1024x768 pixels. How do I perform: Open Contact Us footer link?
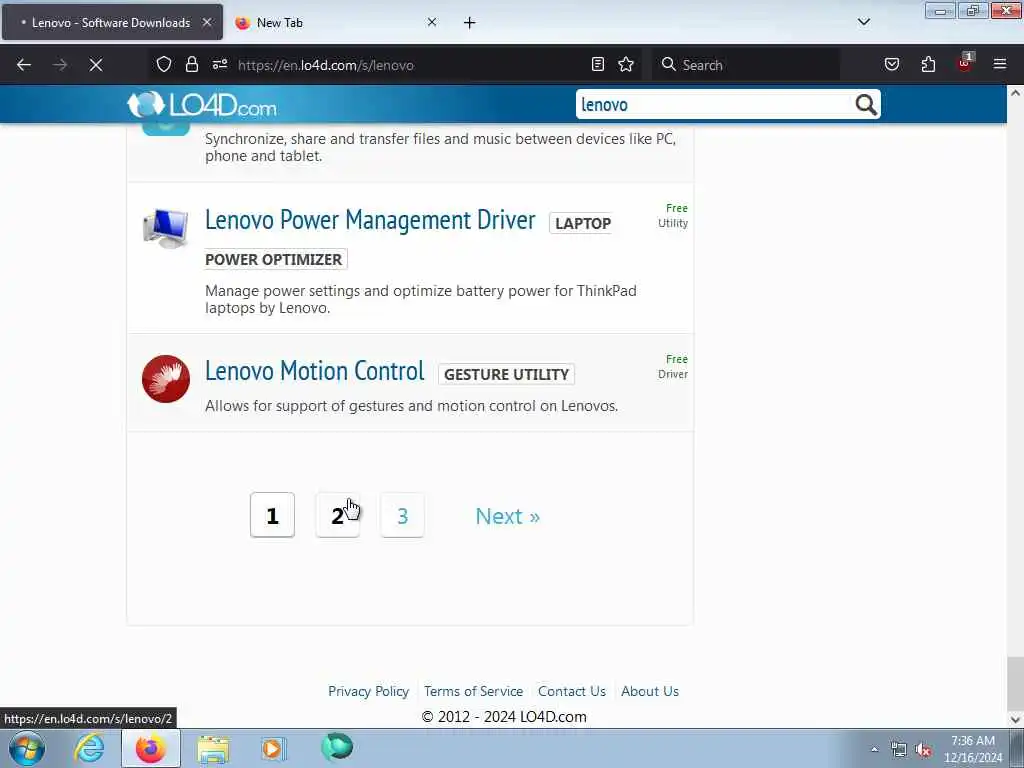(572, 691)
